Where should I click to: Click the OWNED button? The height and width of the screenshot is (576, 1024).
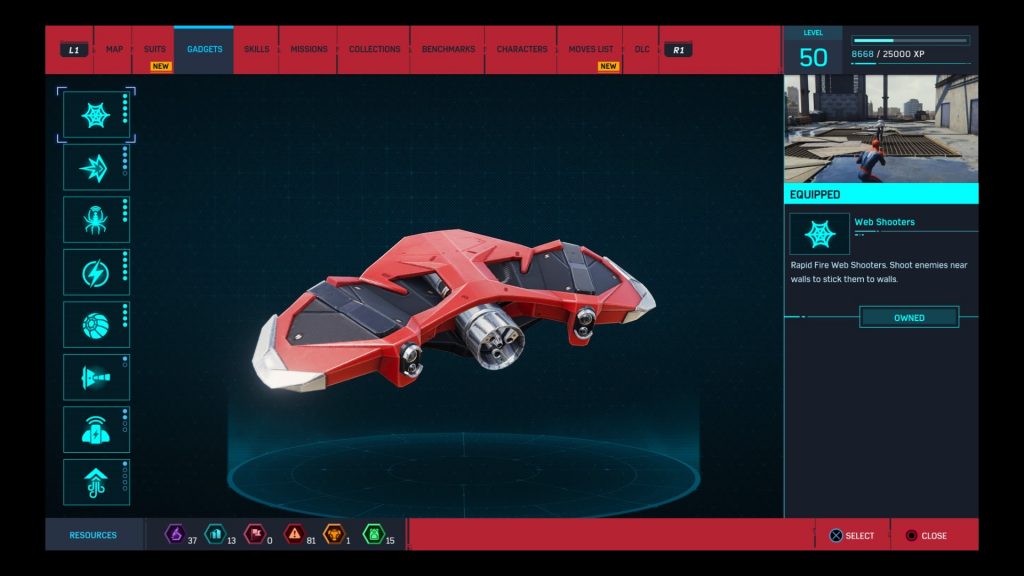(909, 317)
